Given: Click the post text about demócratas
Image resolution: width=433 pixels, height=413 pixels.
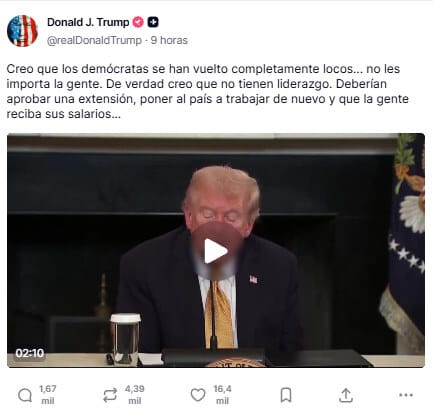Looking at the screenshot, I should coord(207,91).
